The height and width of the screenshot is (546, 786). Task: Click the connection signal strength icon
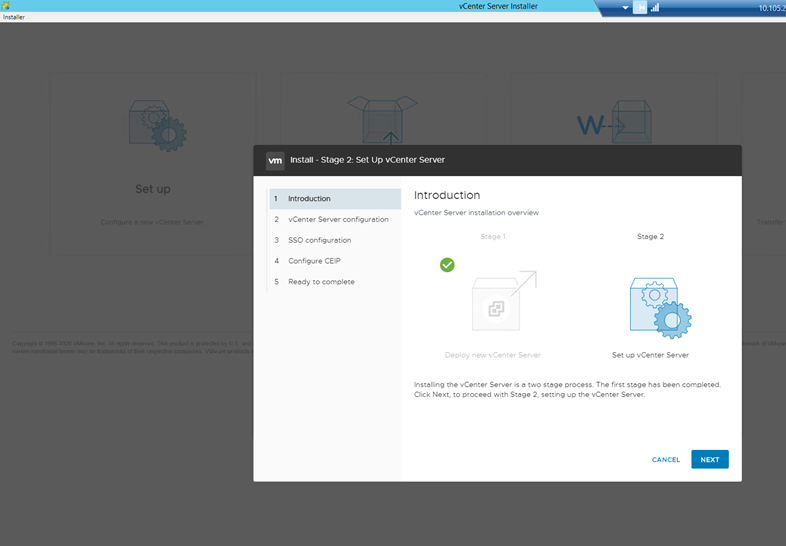click(x=655, y=8)
